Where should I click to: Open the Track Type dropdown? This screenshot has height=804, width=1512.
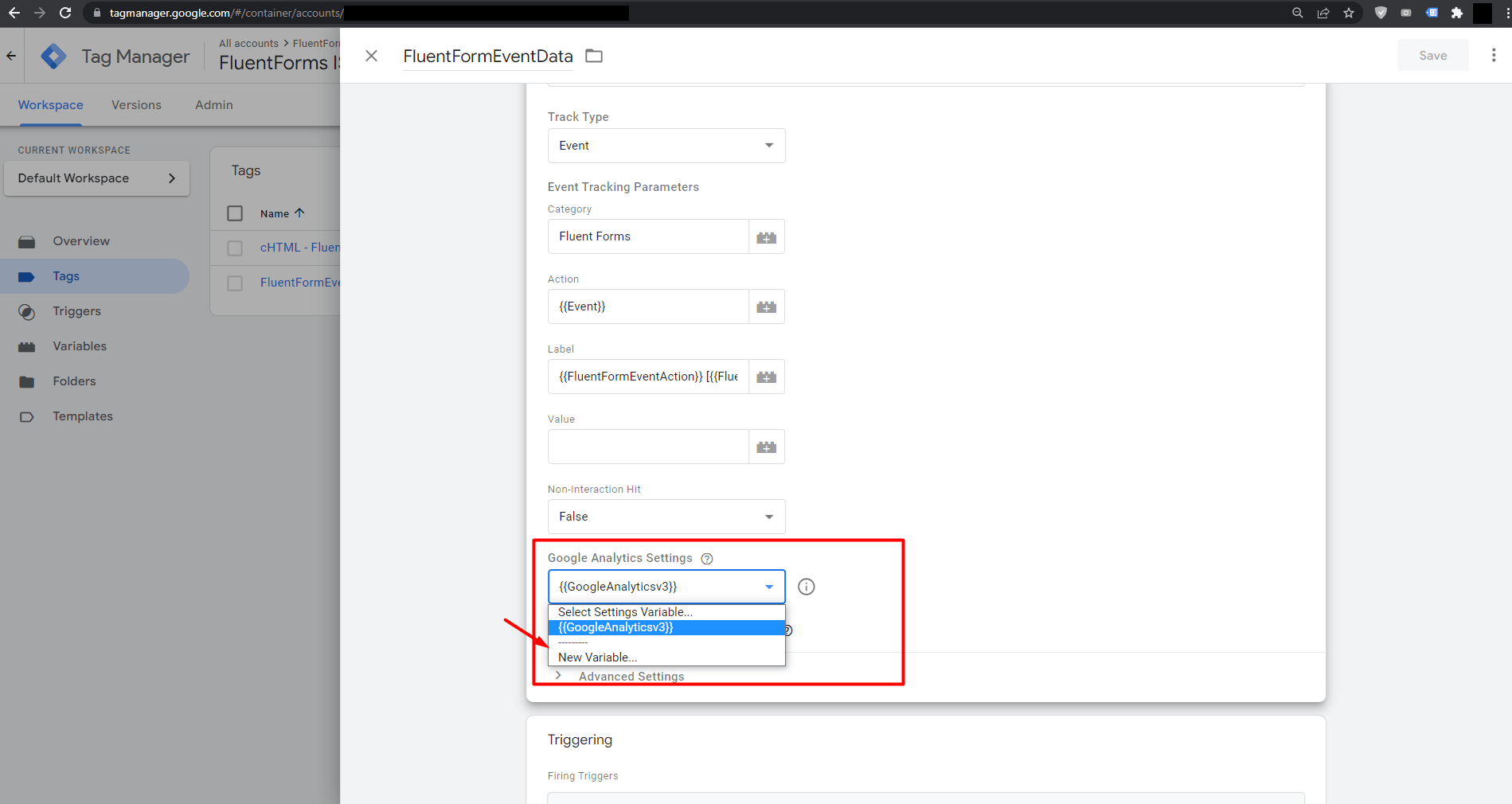(x=666, y=146)
